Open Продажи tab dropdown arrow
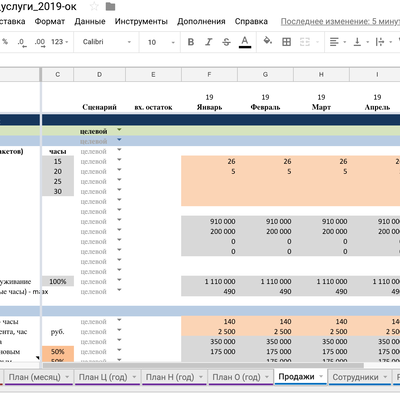This screenshot has height=400, width=400. pyautogui.click(x=321, y=376)
